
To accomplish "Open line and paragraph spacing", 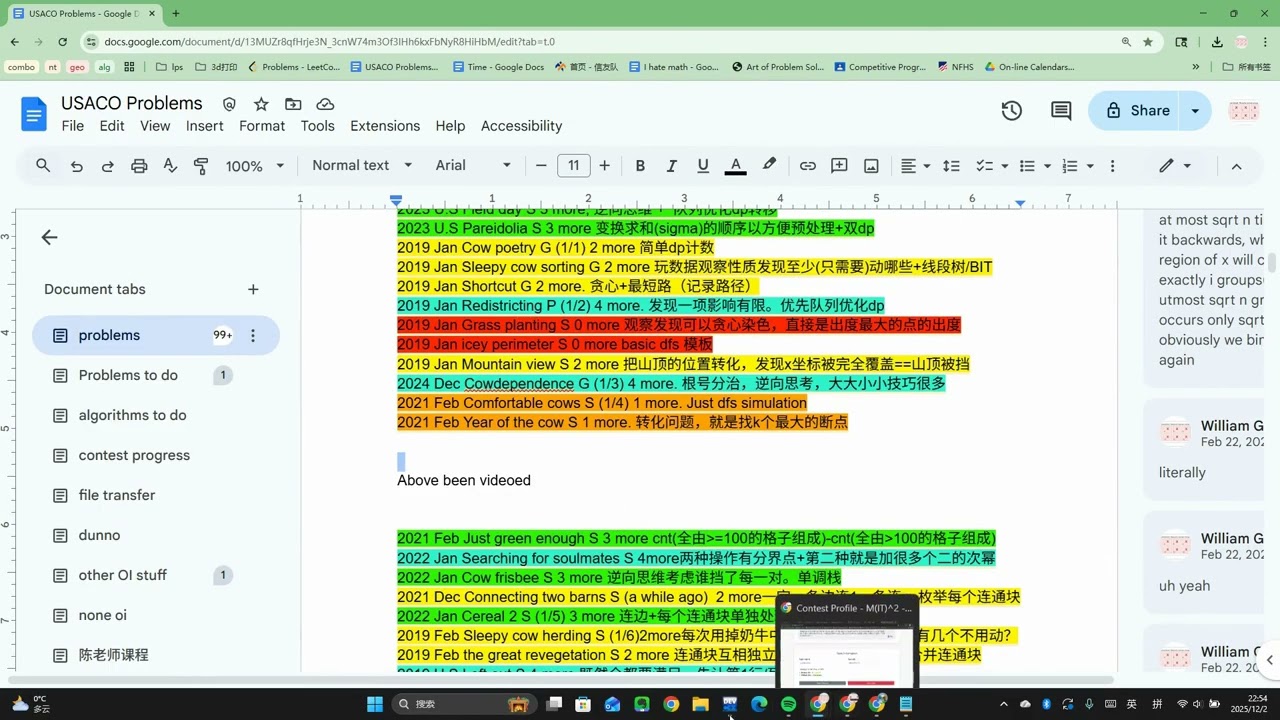I will click(951, 166).
